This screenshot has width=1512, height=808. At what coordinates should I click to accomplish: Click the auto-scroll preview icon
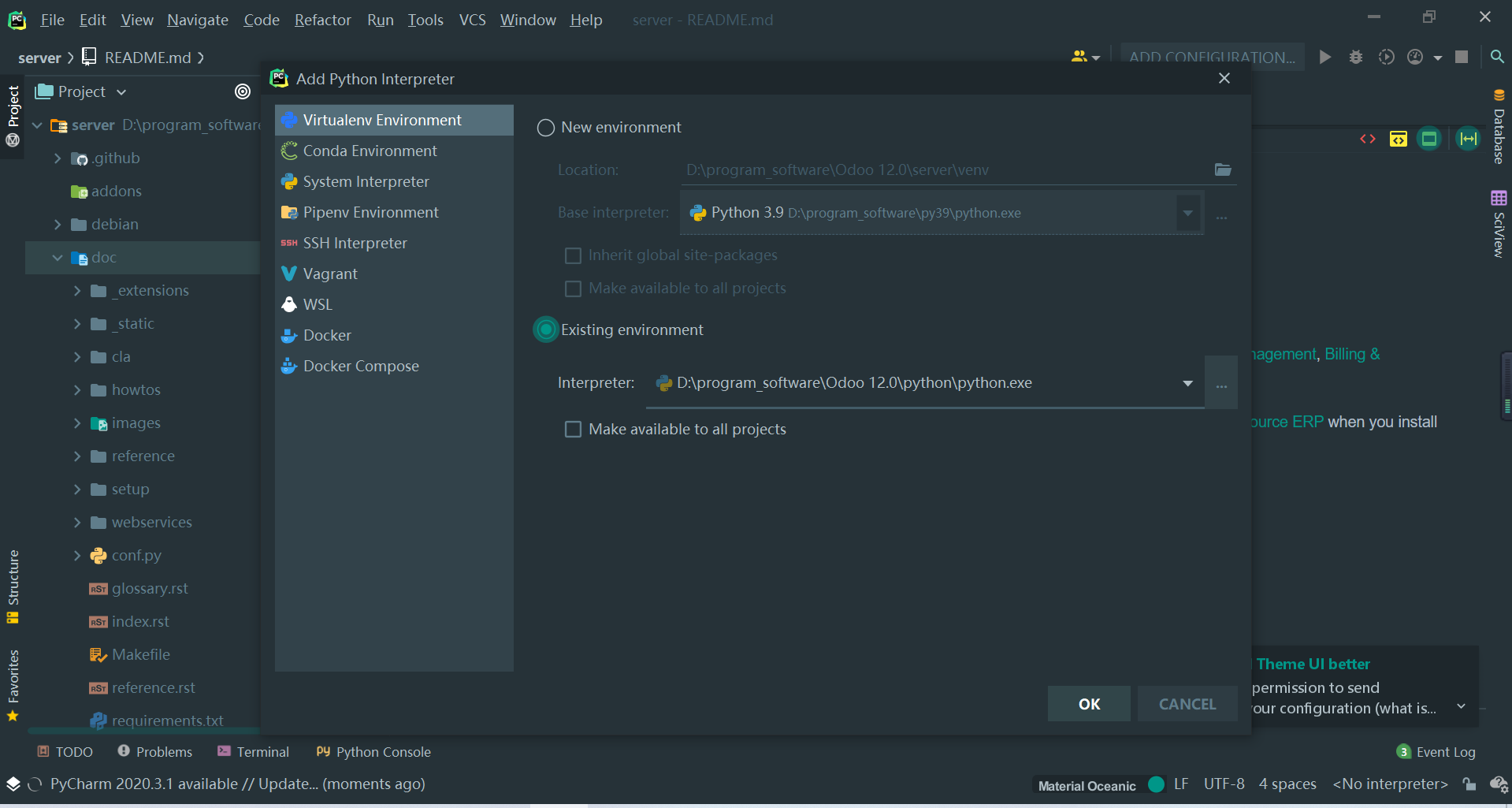tap(1469, 140)
